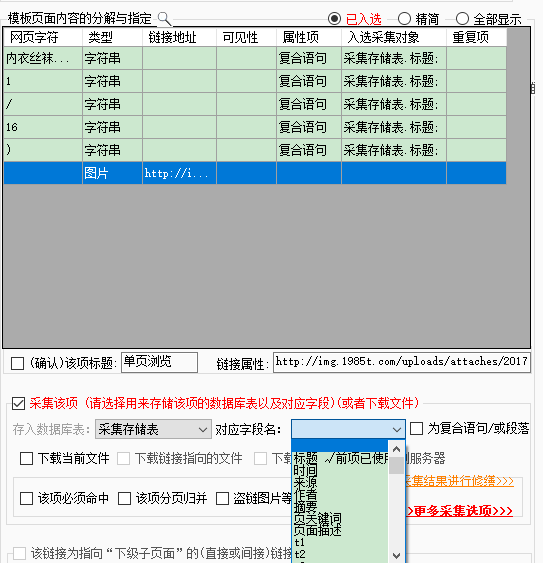The image size is (543, 563).
Task: Enable 下载当前文件 checkbox
Action: 27,459
